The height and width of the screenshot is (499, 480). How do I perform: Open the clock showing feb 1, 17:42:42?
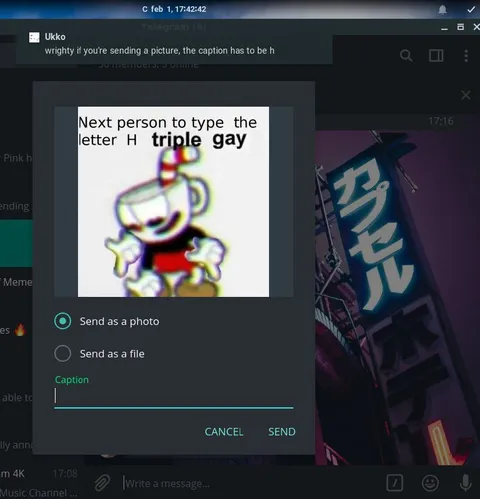(x=174, y=9)
